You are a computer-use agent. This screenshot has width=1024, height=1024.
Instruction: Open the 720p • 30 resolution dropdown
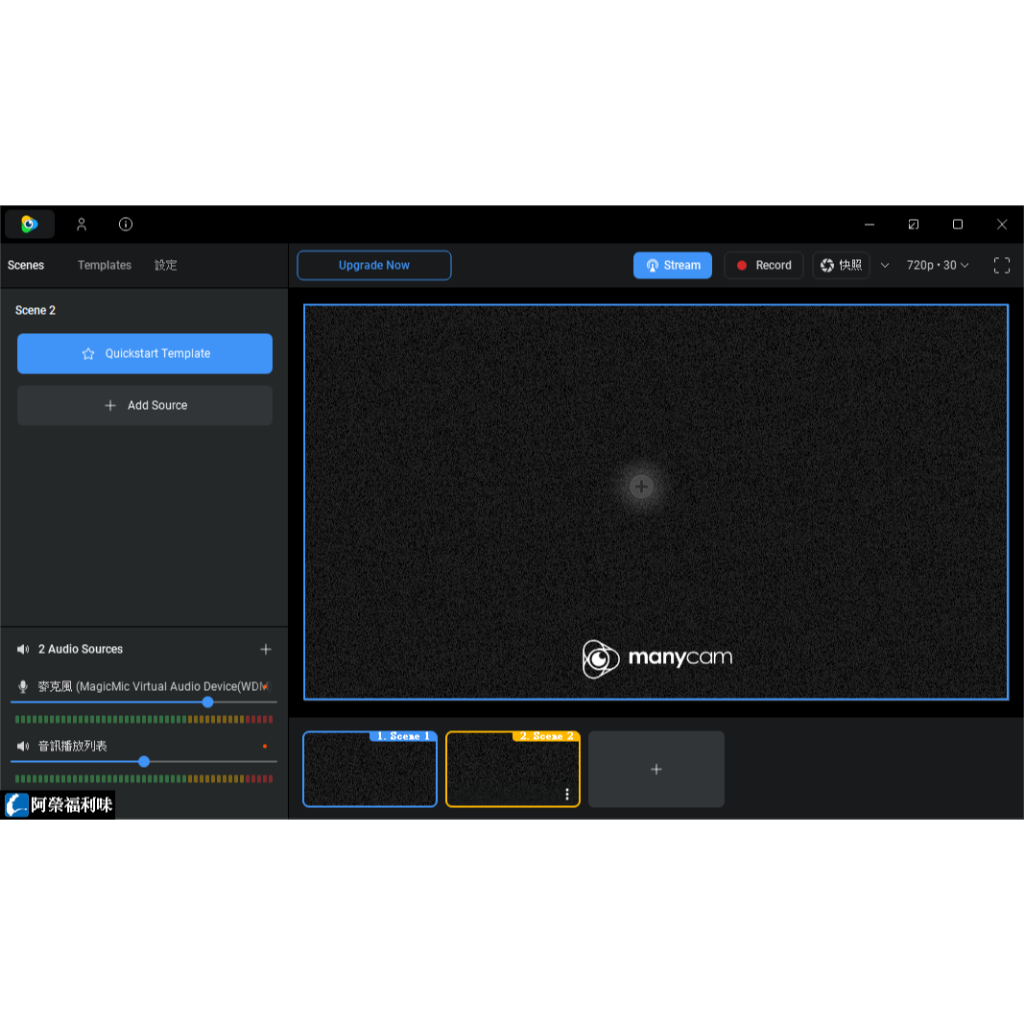pyautogui.click(x=936, y=265)
